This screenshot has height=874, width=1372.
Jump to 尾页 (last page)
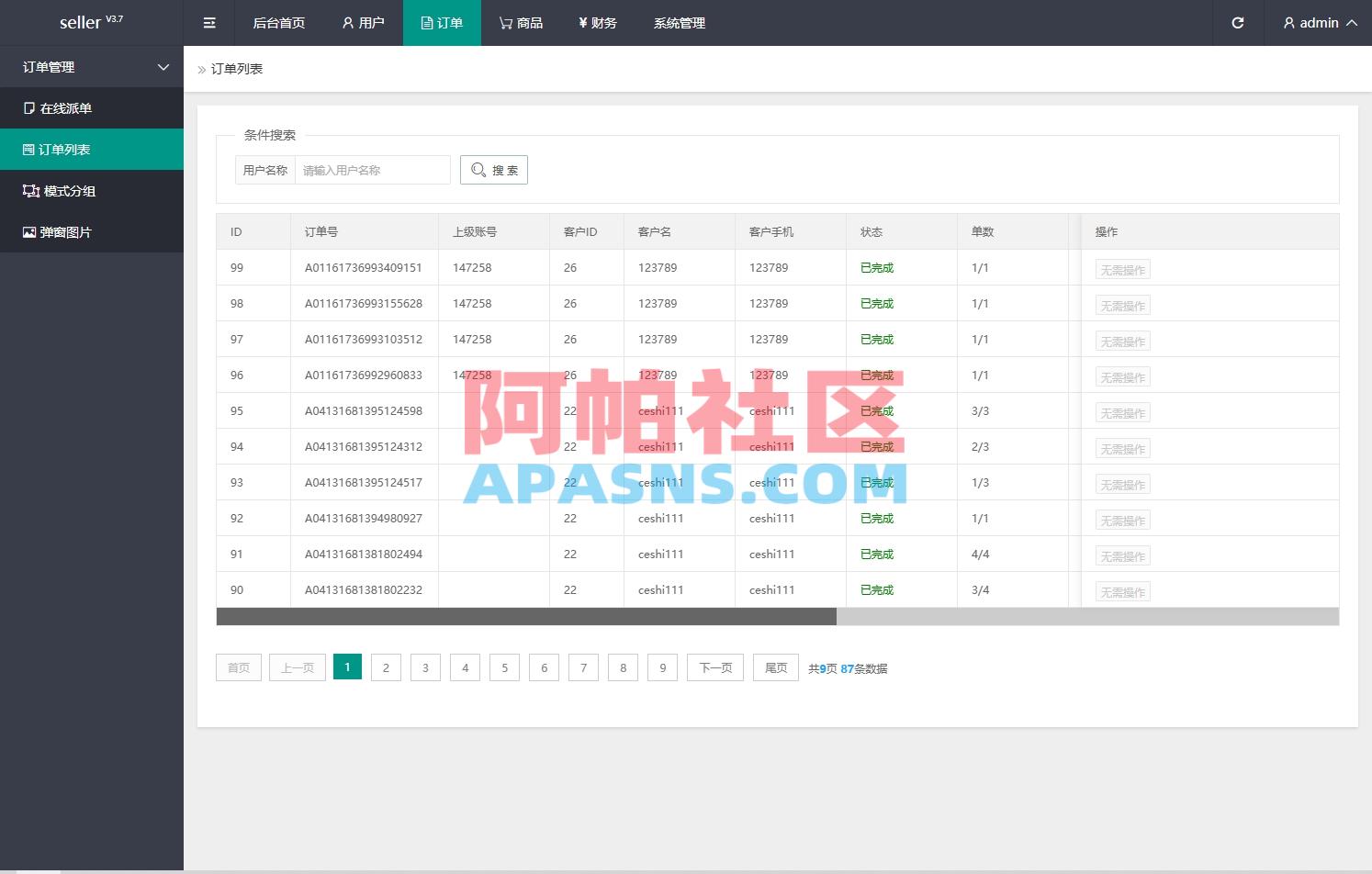(775, 667)
